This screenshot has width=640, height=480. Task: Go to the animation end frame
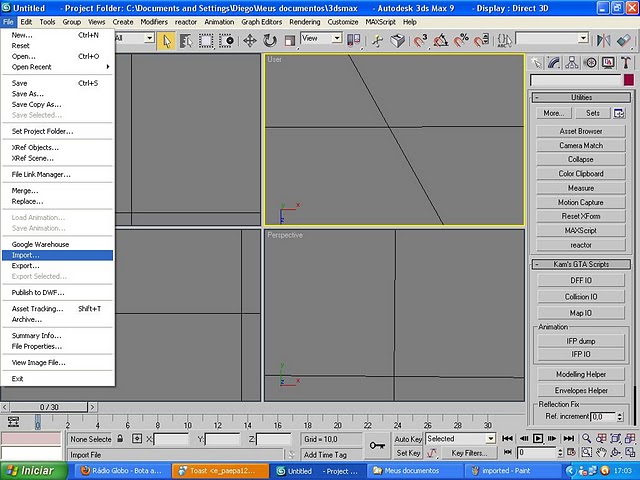pyautogui.click(x=569, y=438)
